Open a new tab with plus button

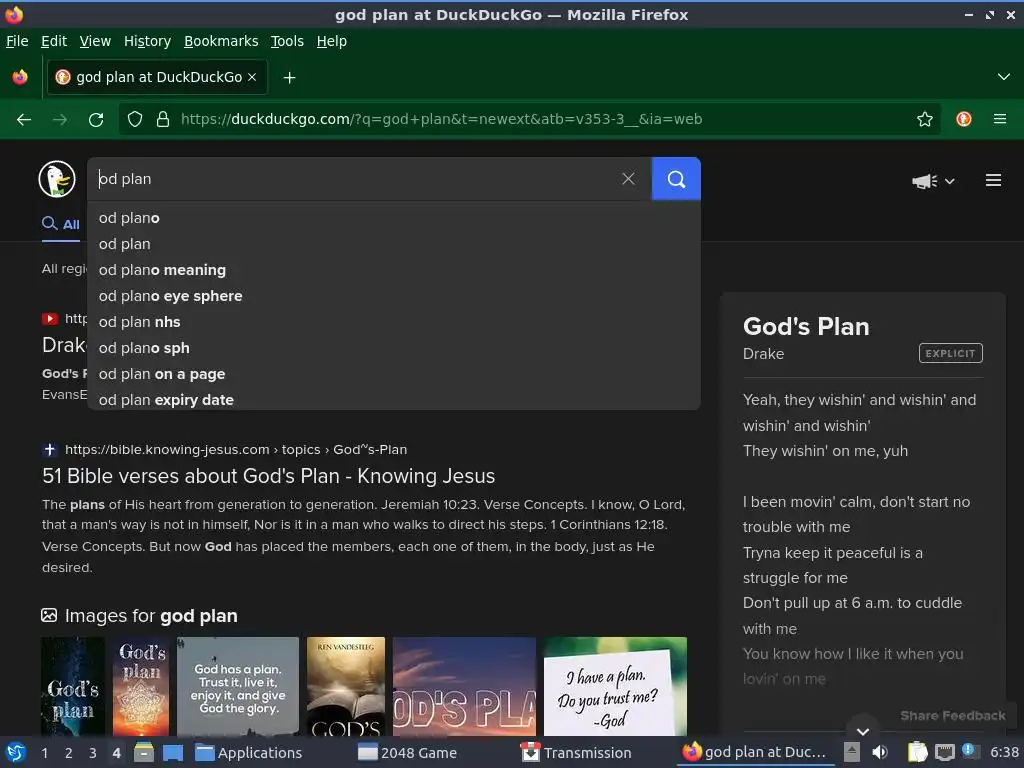(x=289, y=78)
